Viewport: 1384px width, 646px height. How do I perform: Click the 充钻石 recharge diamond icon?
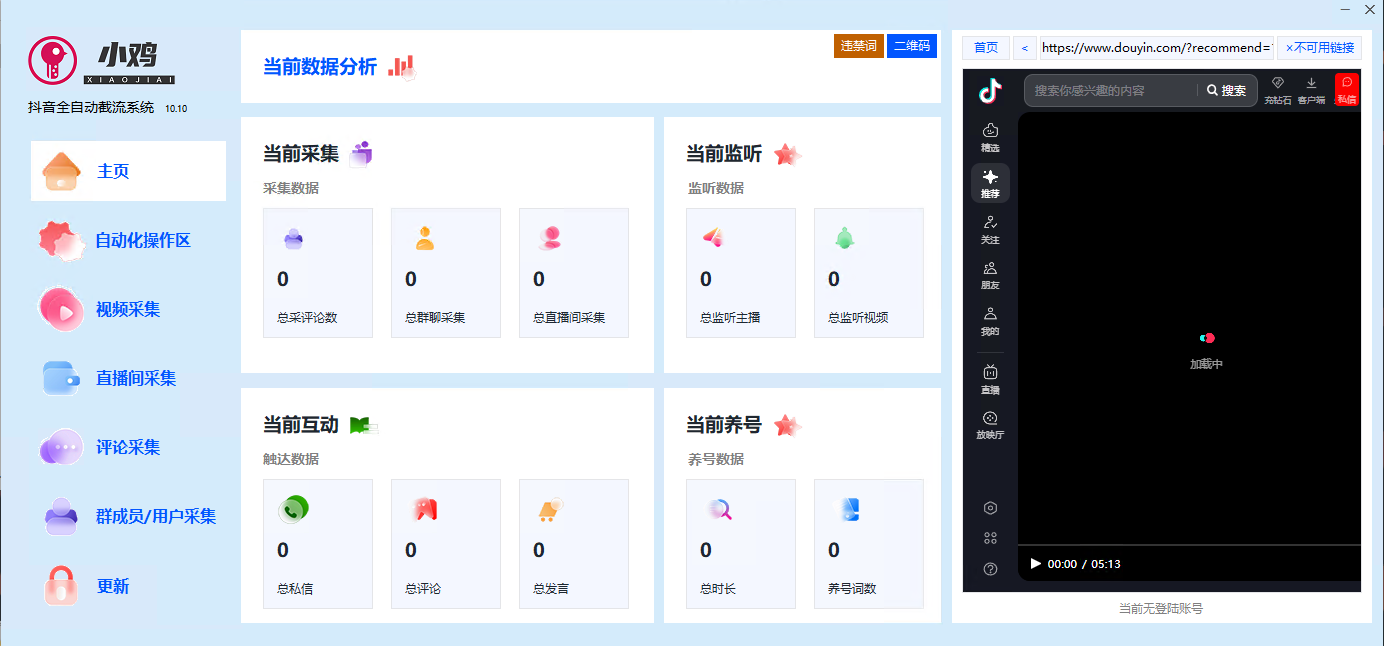tap(1277, 88)
